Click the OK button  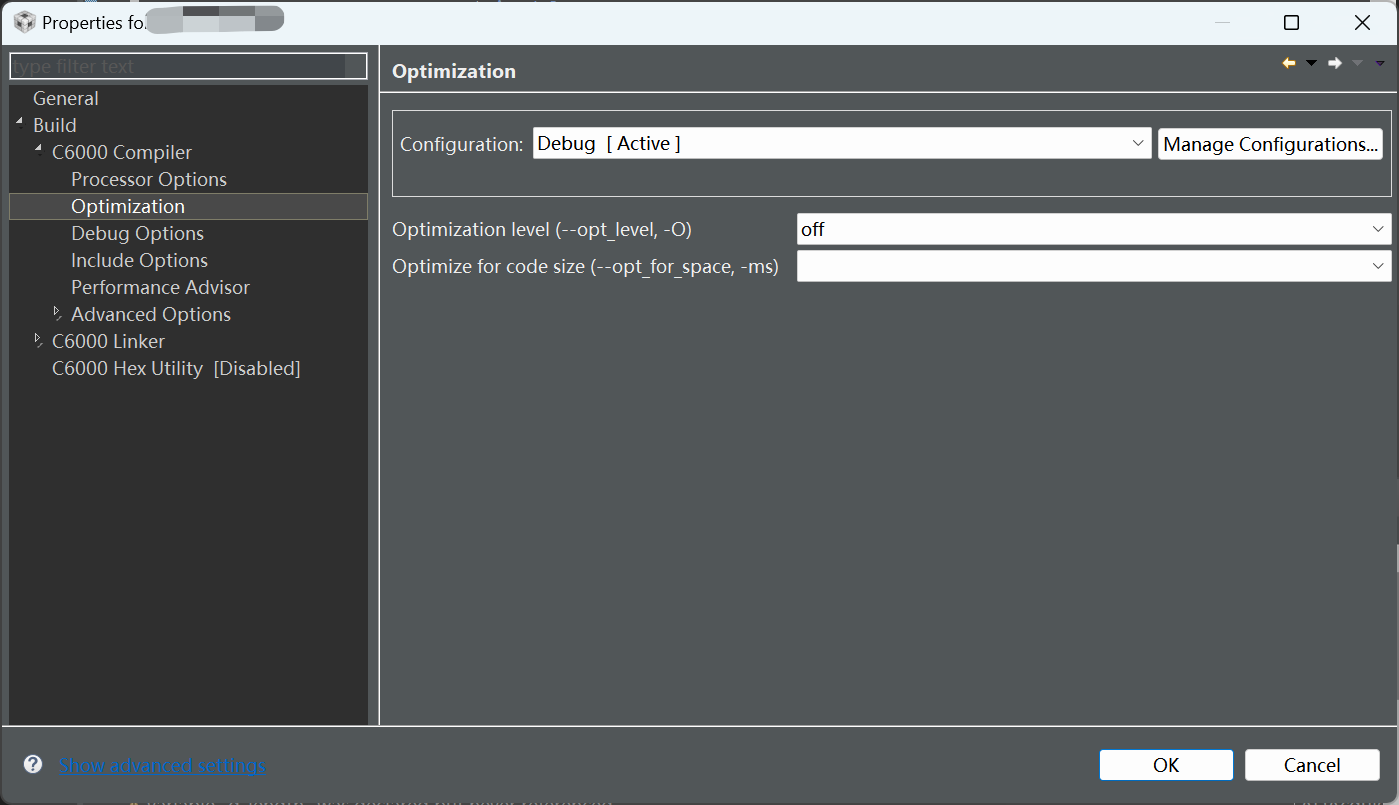(1166, 765)
